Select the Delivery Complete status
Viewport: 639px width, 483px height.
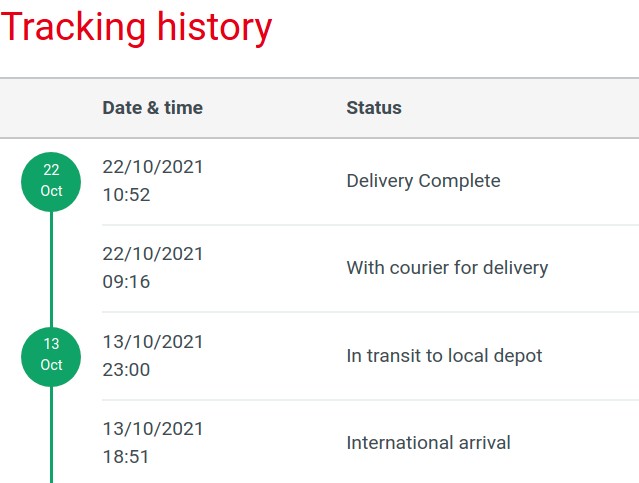423,181
